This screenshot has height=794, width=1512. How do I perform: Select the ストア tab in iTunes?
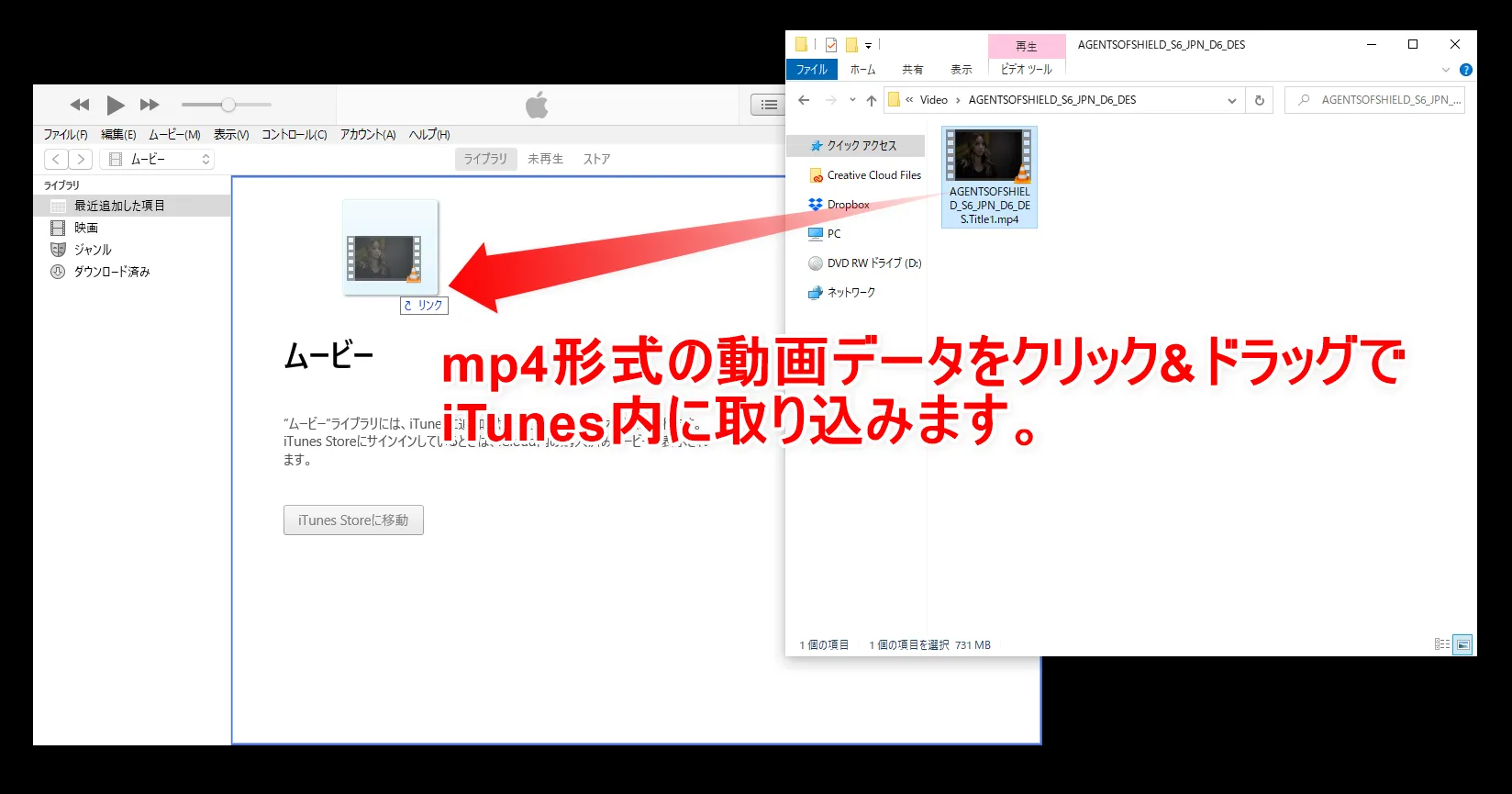click(x=597, y=159)
